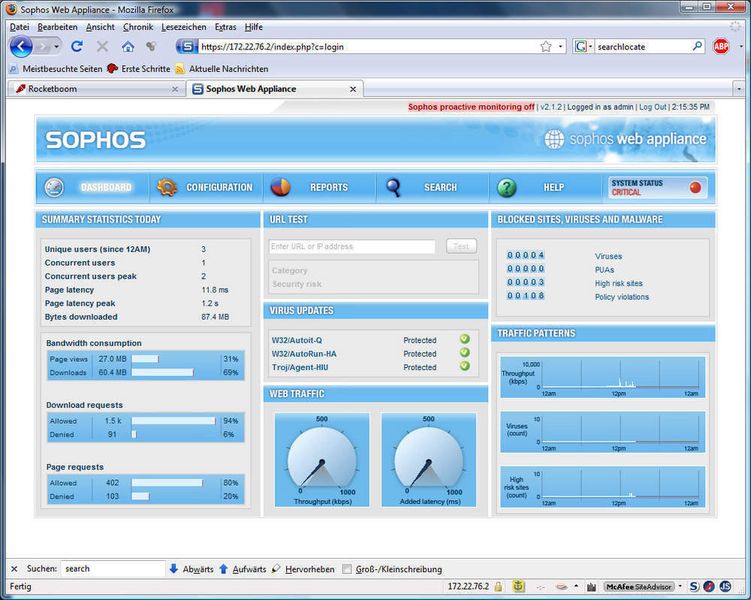Open the Bearbeiten menu
751x600 pixels.
pyautogui.click(x=57, y=27)
